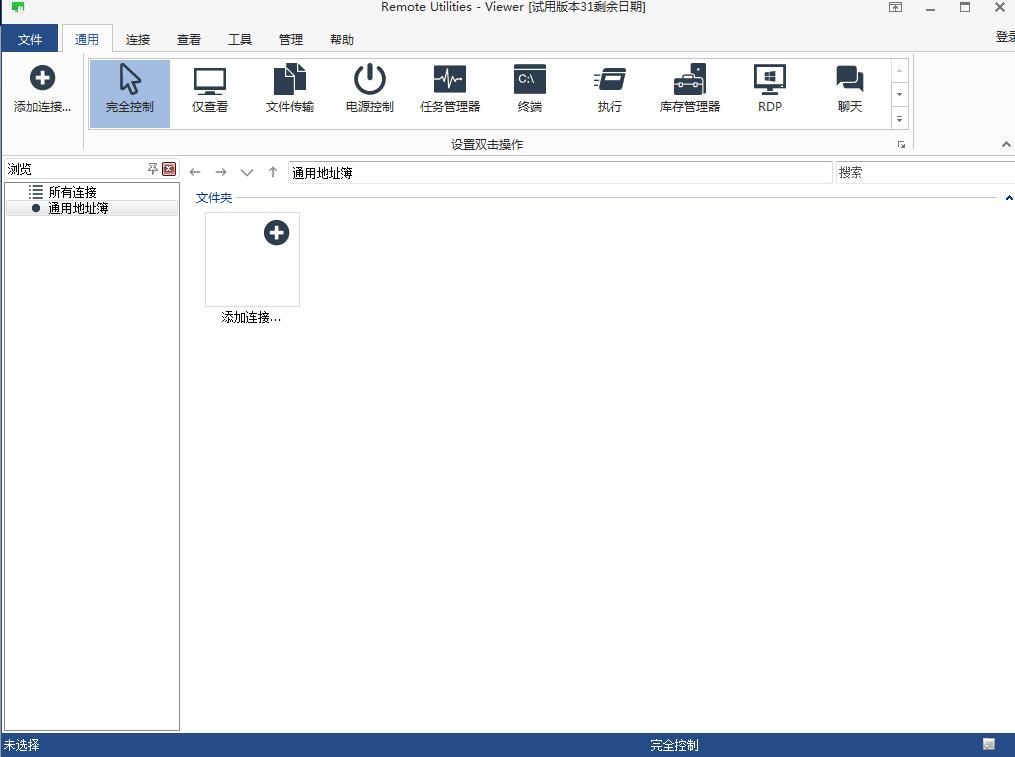The width and height of the screenshot is (1015, 757).
Task: Click the 添加连接 button in the ribbon
Action: [x=42, y=90]
